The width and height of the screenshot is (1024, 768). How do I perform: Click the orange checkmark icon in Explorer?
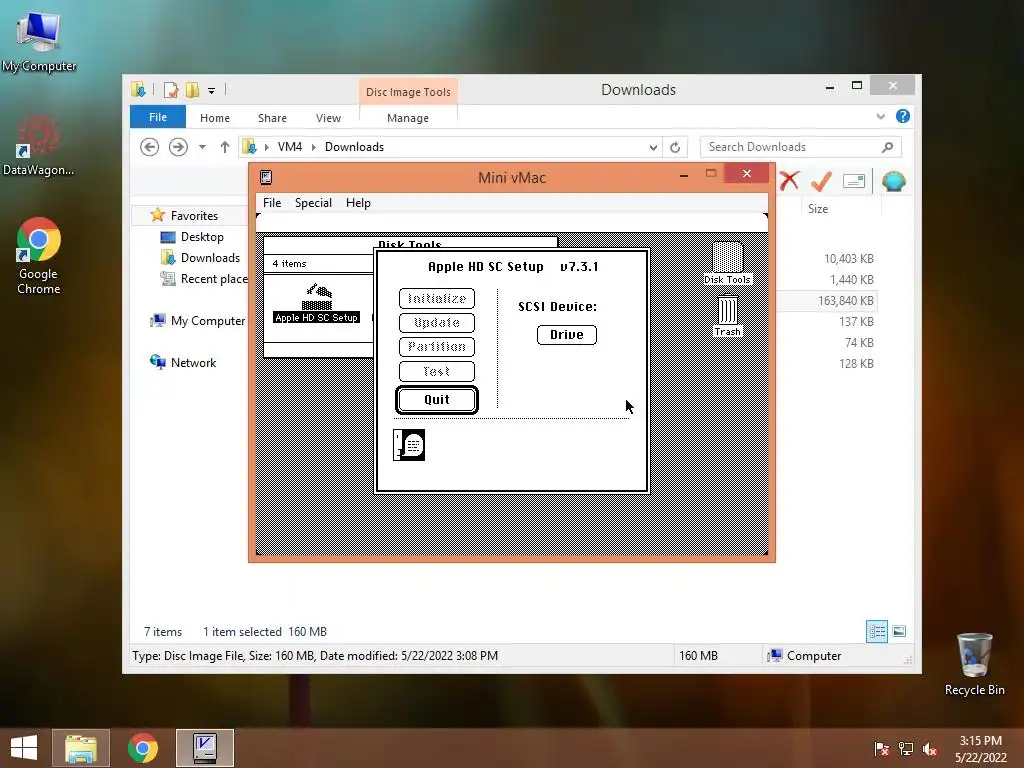click(821, 180)
